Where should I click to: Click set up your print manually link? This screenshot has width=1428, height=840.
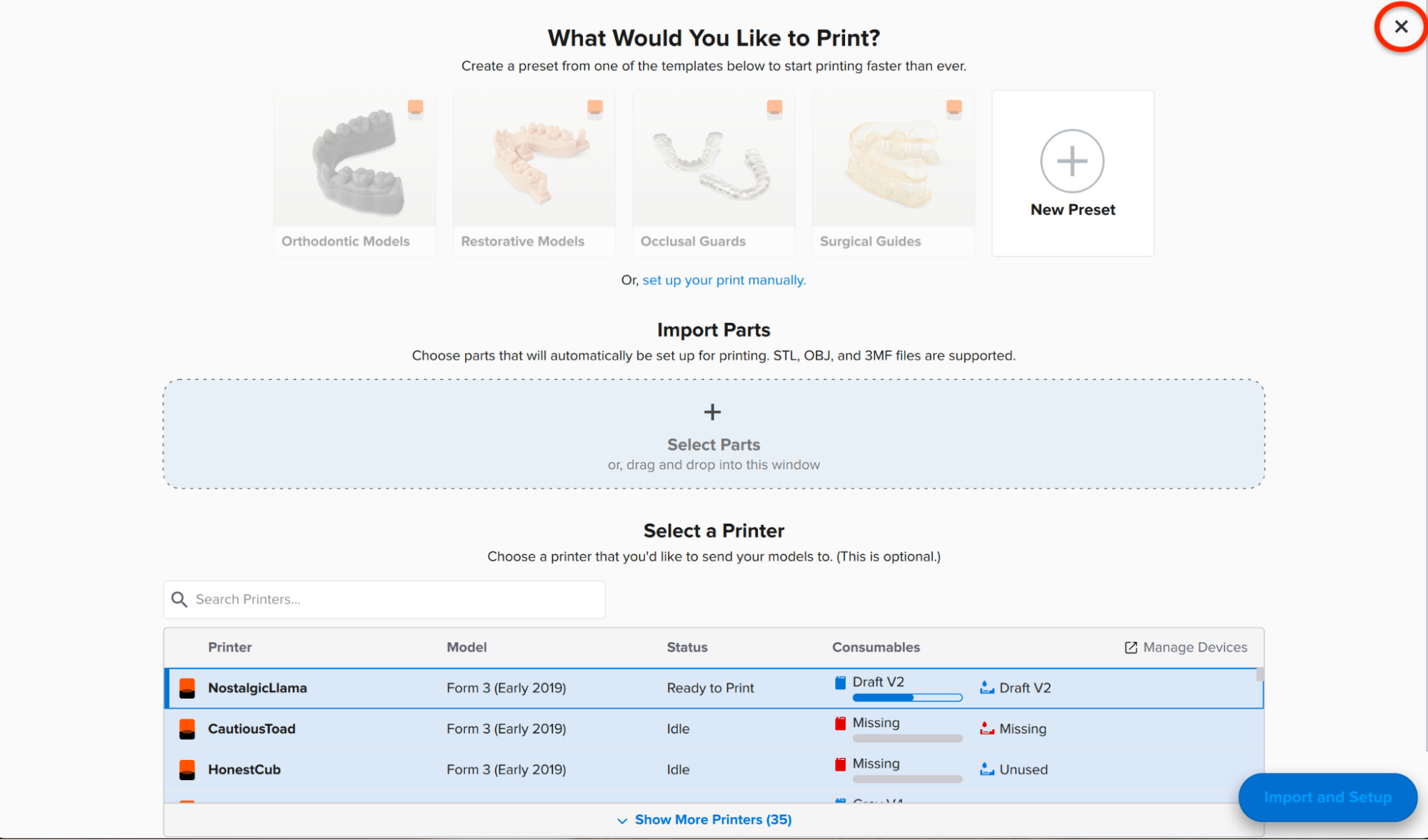(x=724, y=280)
